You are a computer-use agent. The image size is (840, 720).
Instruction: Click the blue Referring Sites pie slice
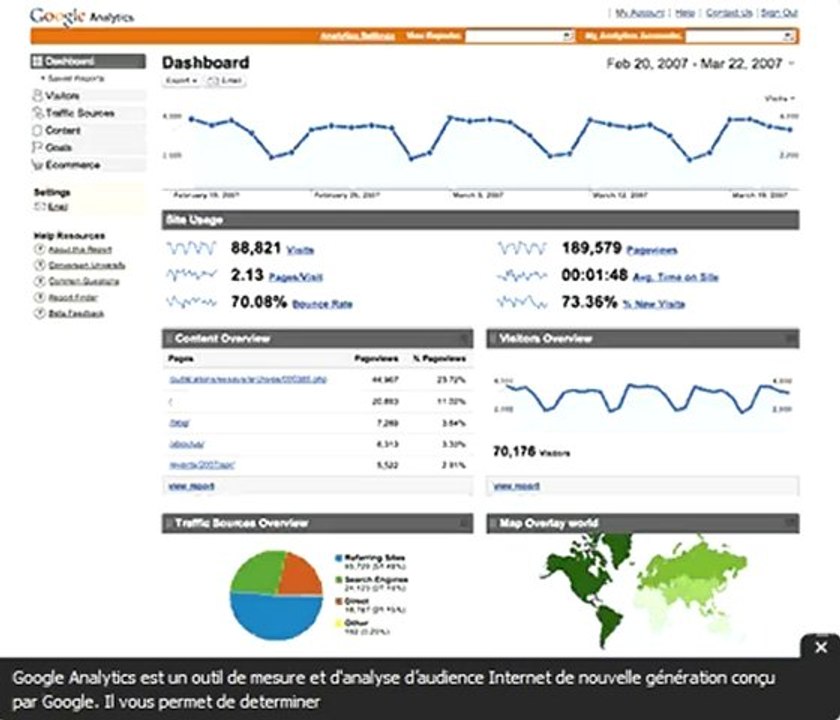[x=276, y=619]
